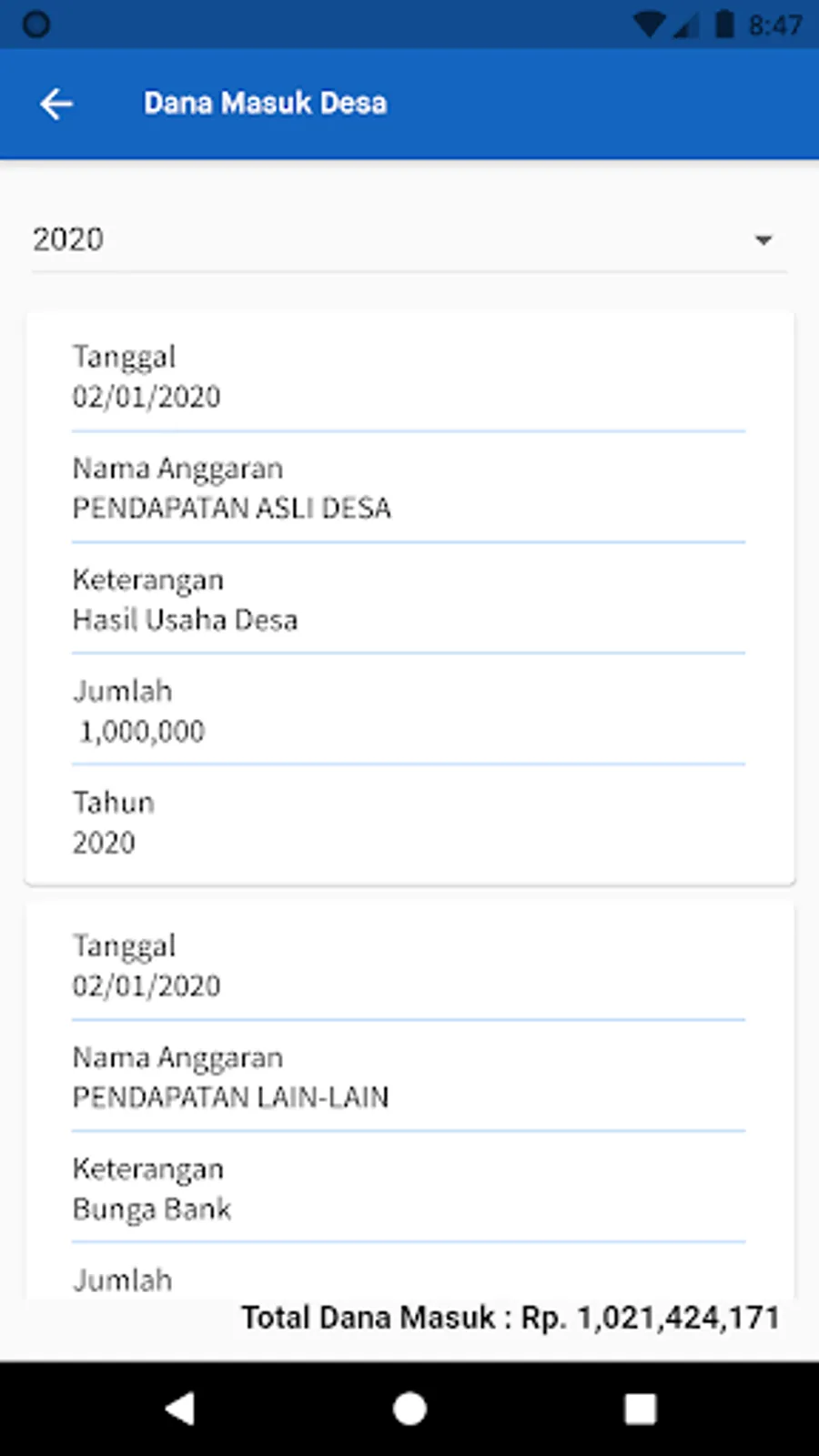The width and height of the screenshot is (819, 1456).
Task: Tap the circle notification icon in status bar
Action: 36,25
